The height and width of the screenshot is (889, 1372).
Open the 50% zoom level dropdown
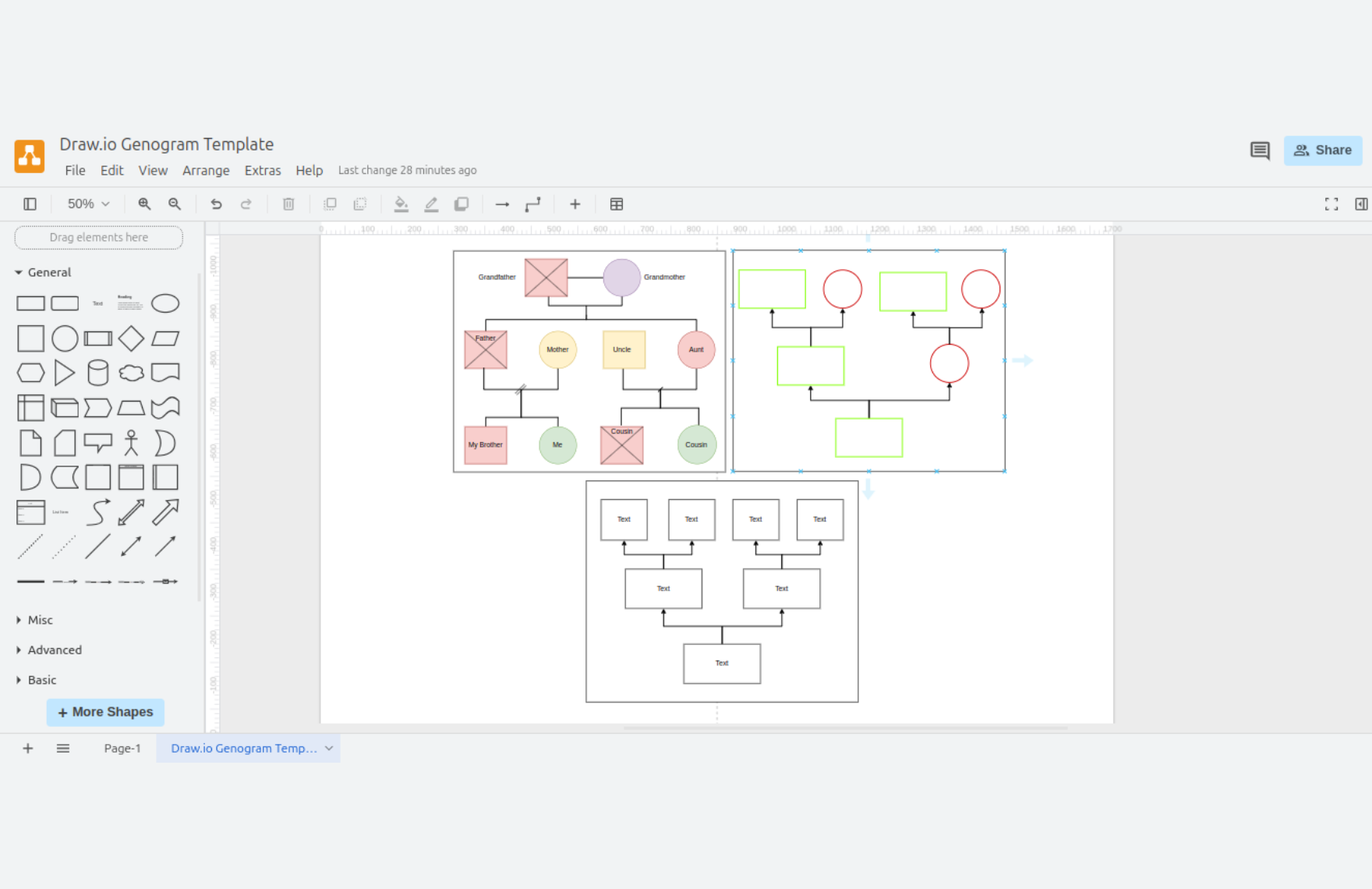[88, 204]
